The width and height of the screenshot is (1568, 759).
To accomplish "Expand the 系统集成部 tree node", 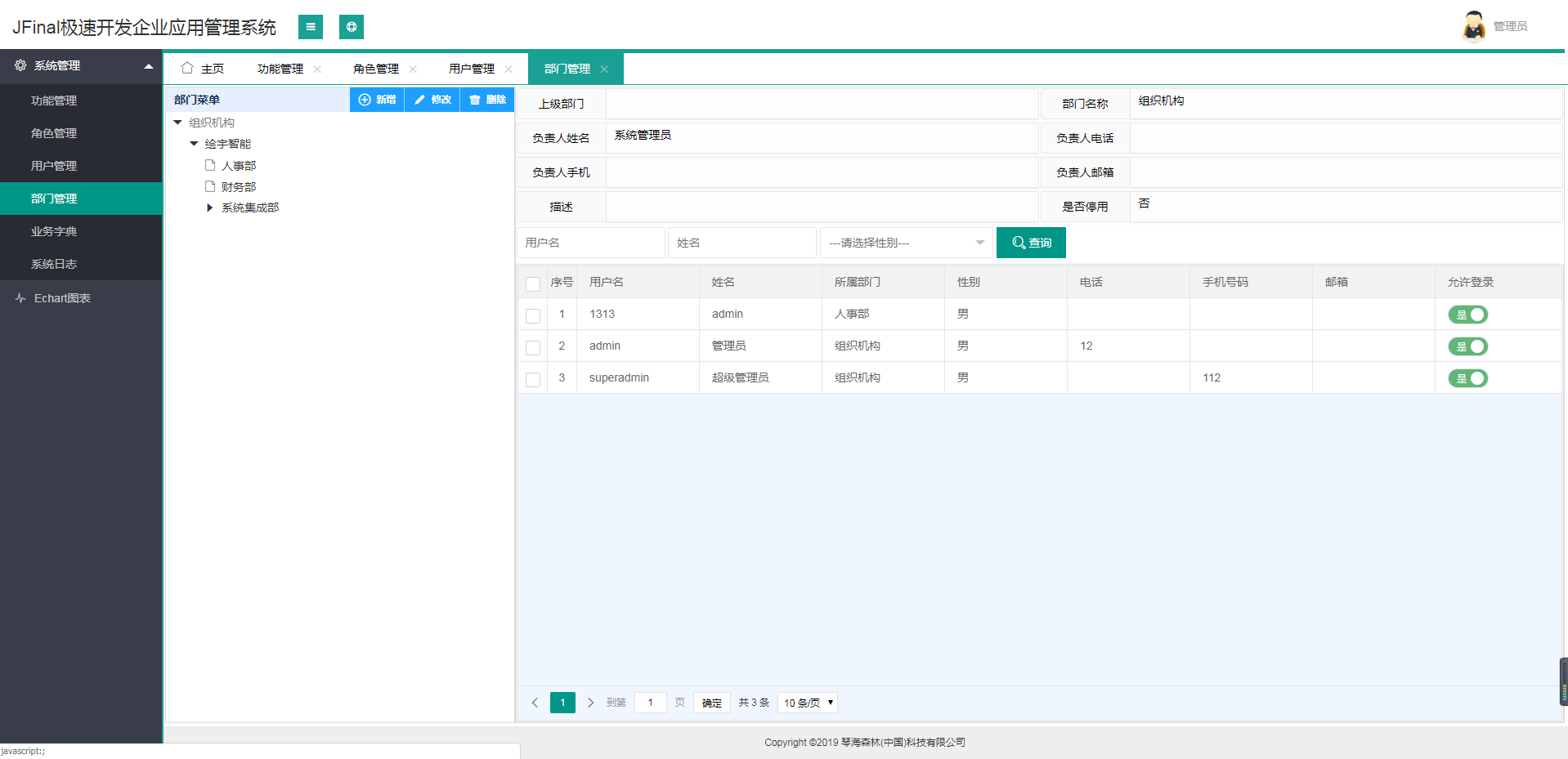I will [x=209, y=208].
